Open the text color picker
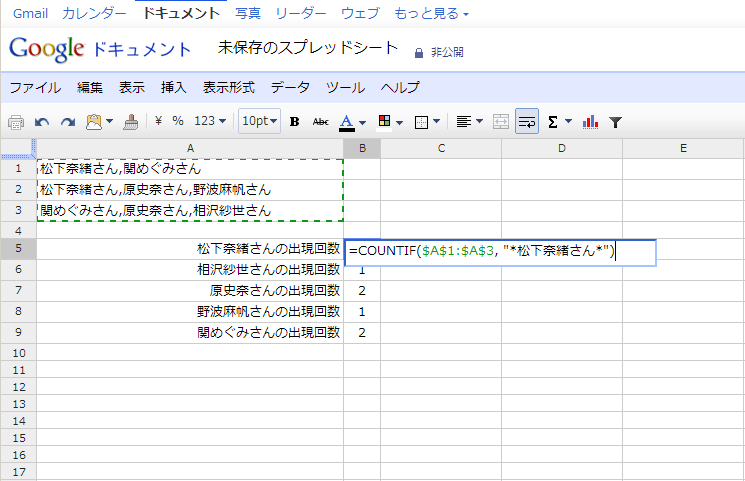This screenshot has height=481, width=745. coord(352,121)
